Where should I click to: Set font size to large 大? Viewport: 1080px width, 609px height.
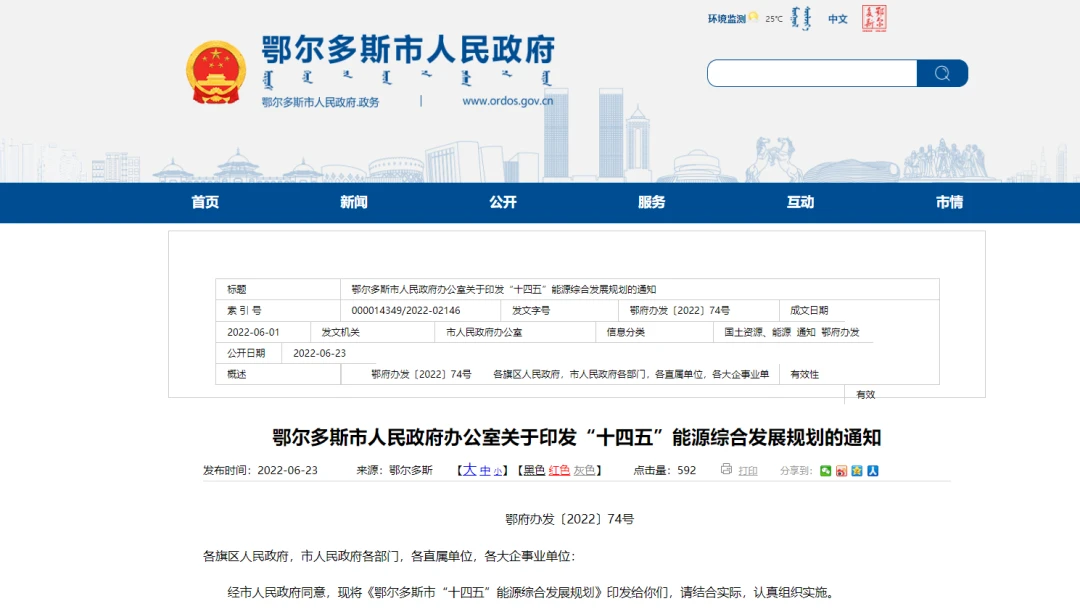(x=469, y=469)
